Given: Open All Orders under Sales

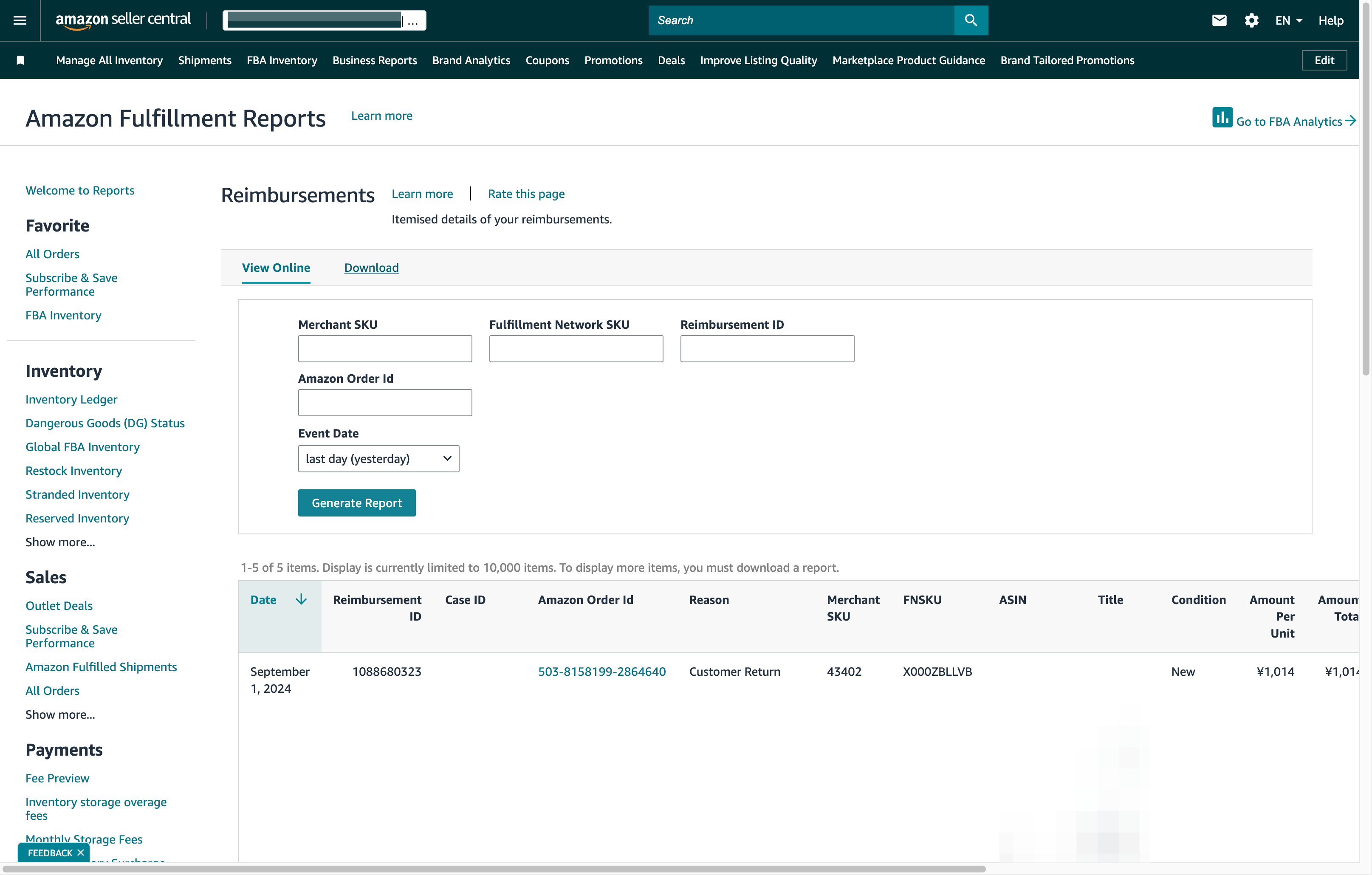Looking at the screenshot, I should point(52,690).
